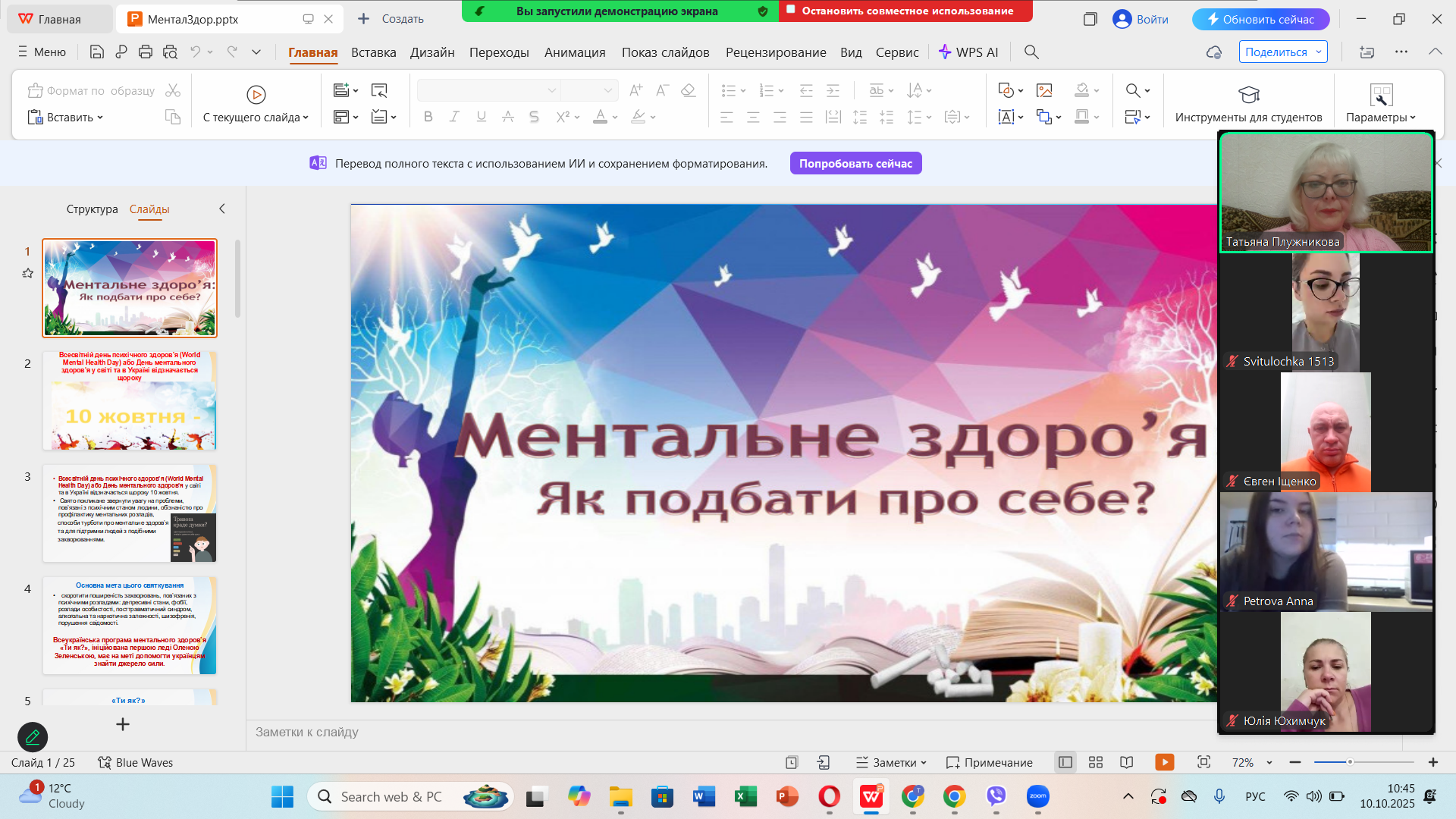
Task: Click Попробовать сейчас button
Action: (855, 163)
